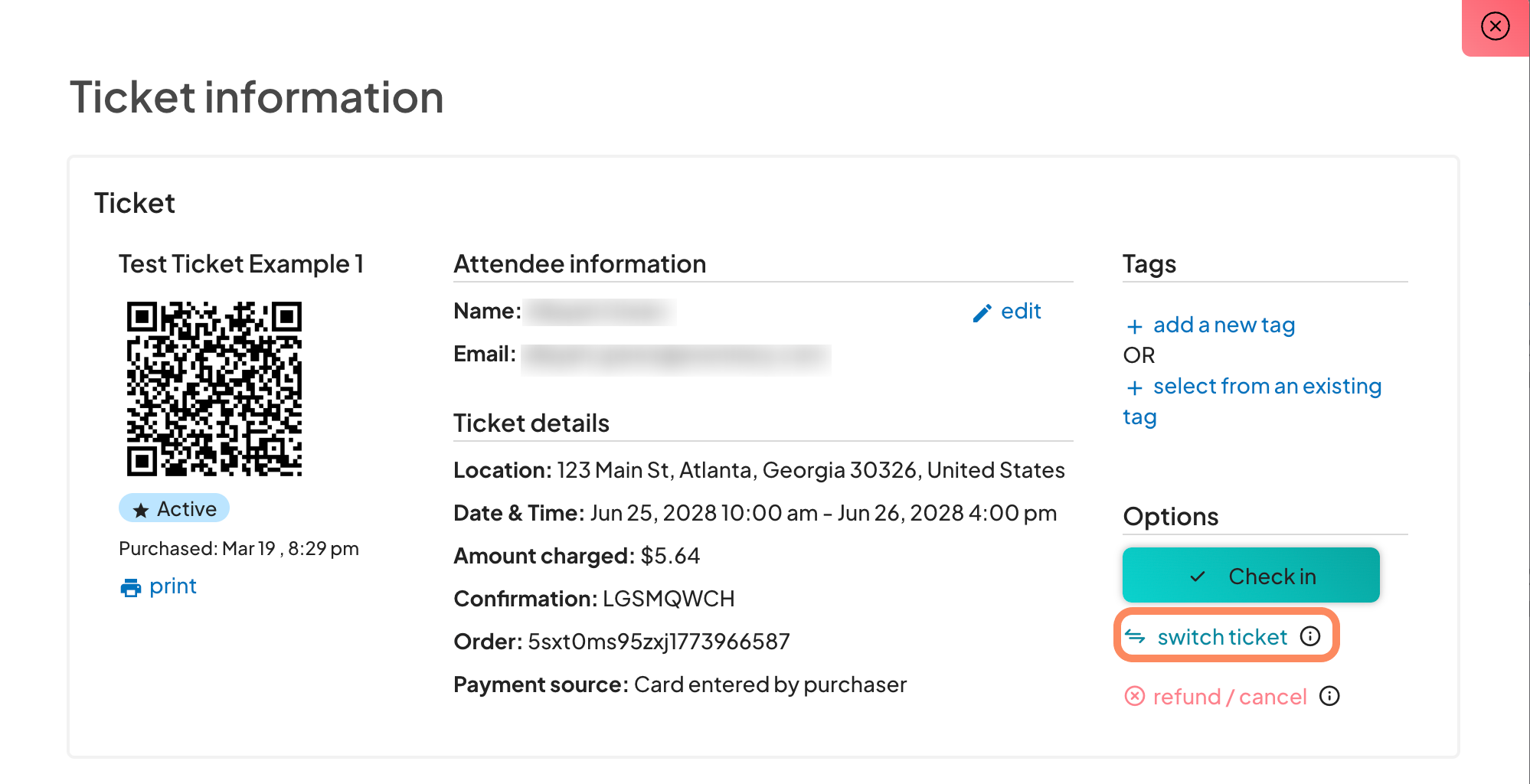
Task: Click the print ticket link
Action: (x=173, y=586)
